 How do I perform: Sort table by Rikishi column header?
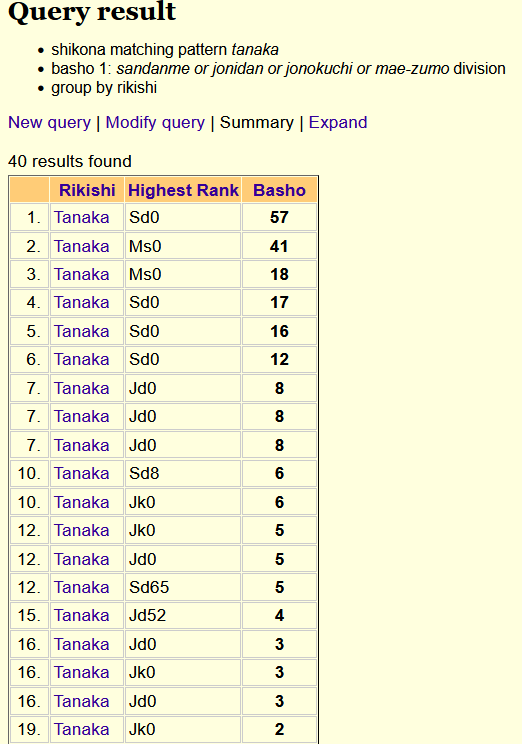87,190
